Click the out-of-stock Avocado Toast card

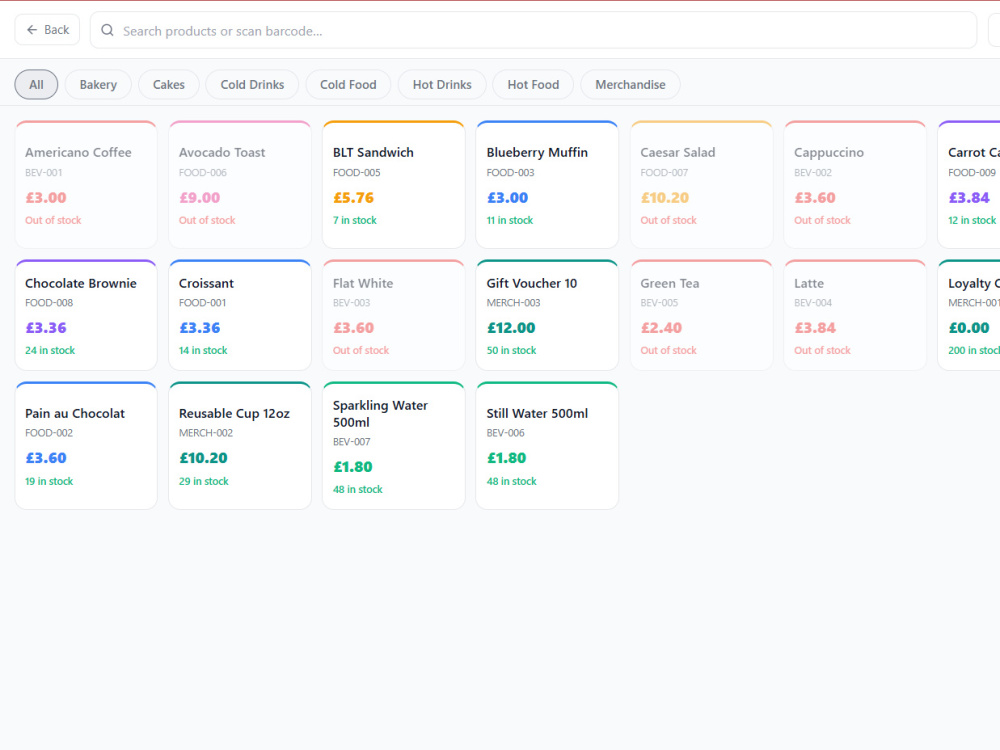click(x=240, y=184)
